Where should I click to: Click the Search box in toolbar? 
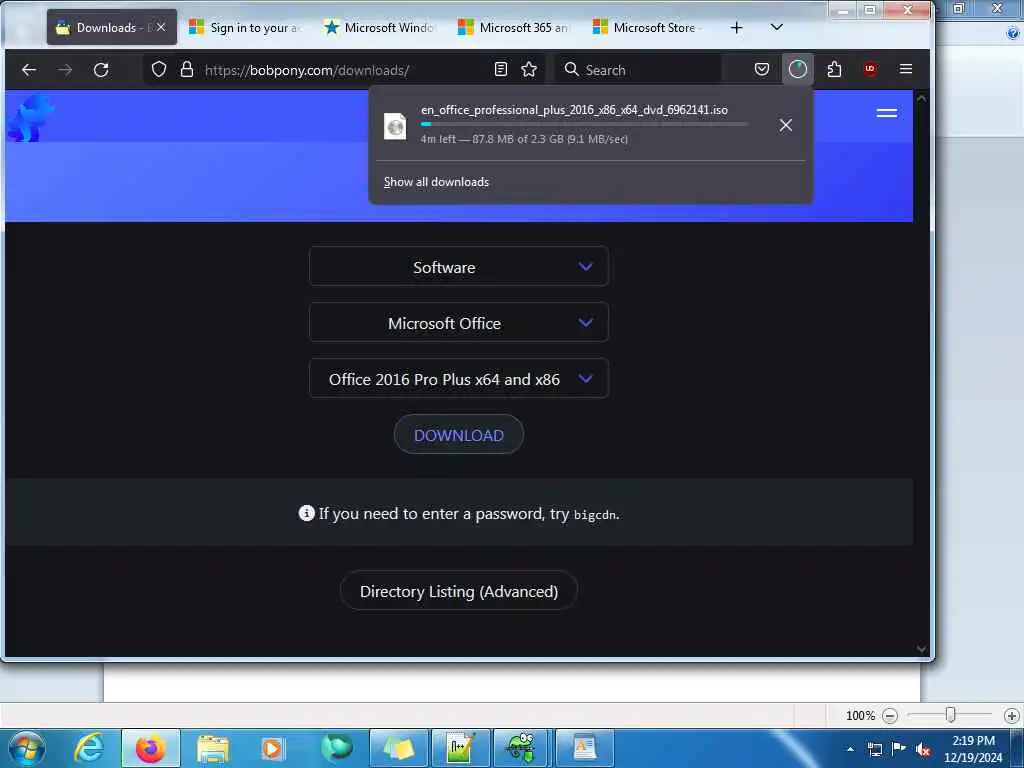click(638, 69)
